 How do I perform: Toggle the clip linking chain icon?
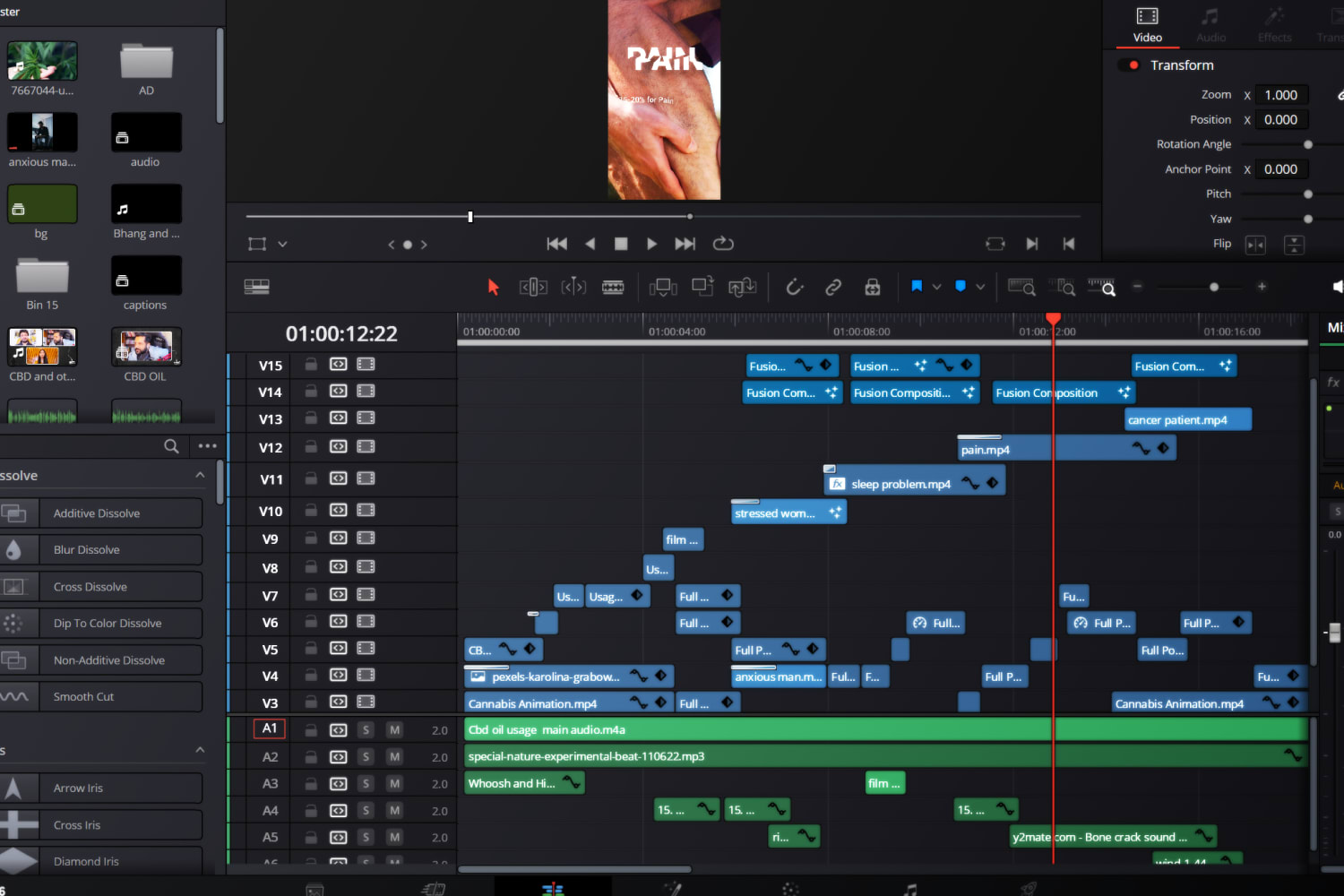click(833, 287)
